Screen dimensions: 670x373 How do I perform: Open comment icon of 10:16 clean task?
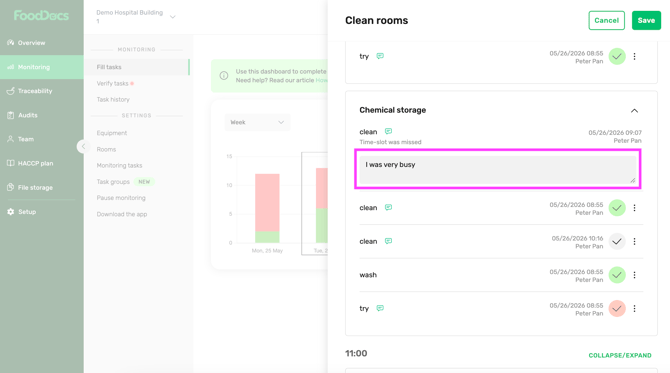pos(388,241)
